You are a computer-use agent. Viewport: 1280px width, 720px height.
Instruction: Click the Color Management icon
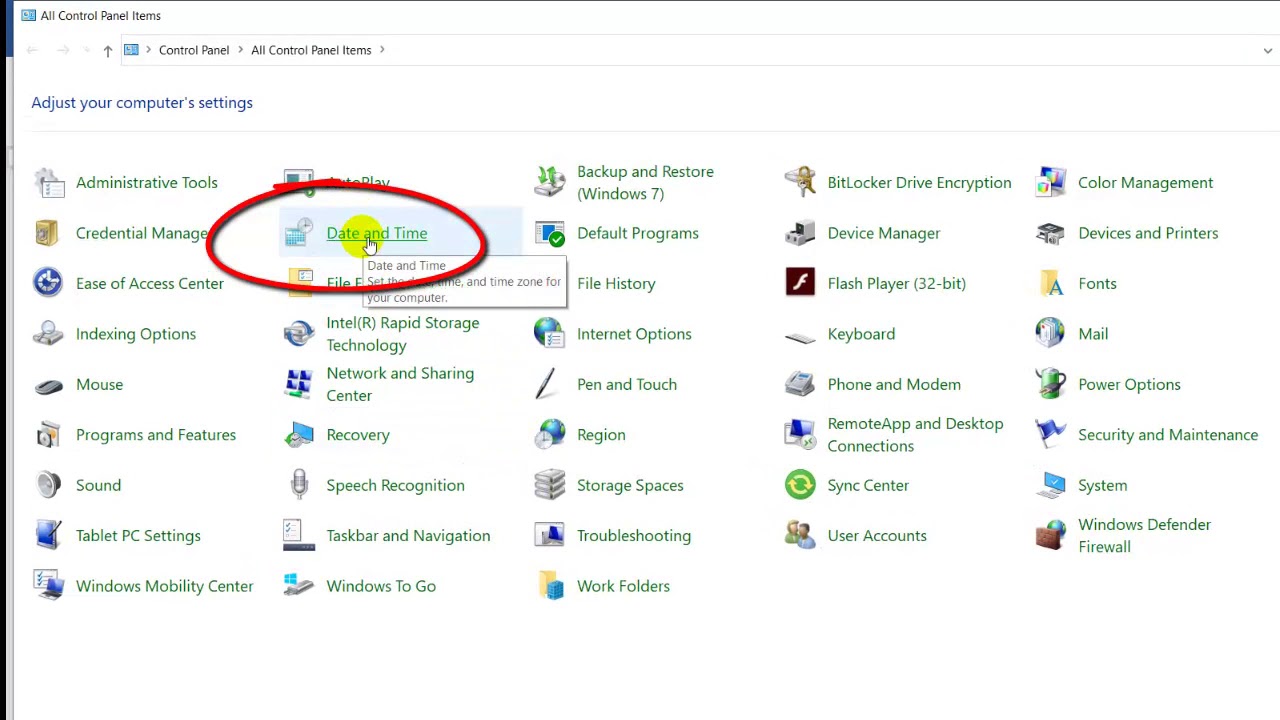(1050, 183)
